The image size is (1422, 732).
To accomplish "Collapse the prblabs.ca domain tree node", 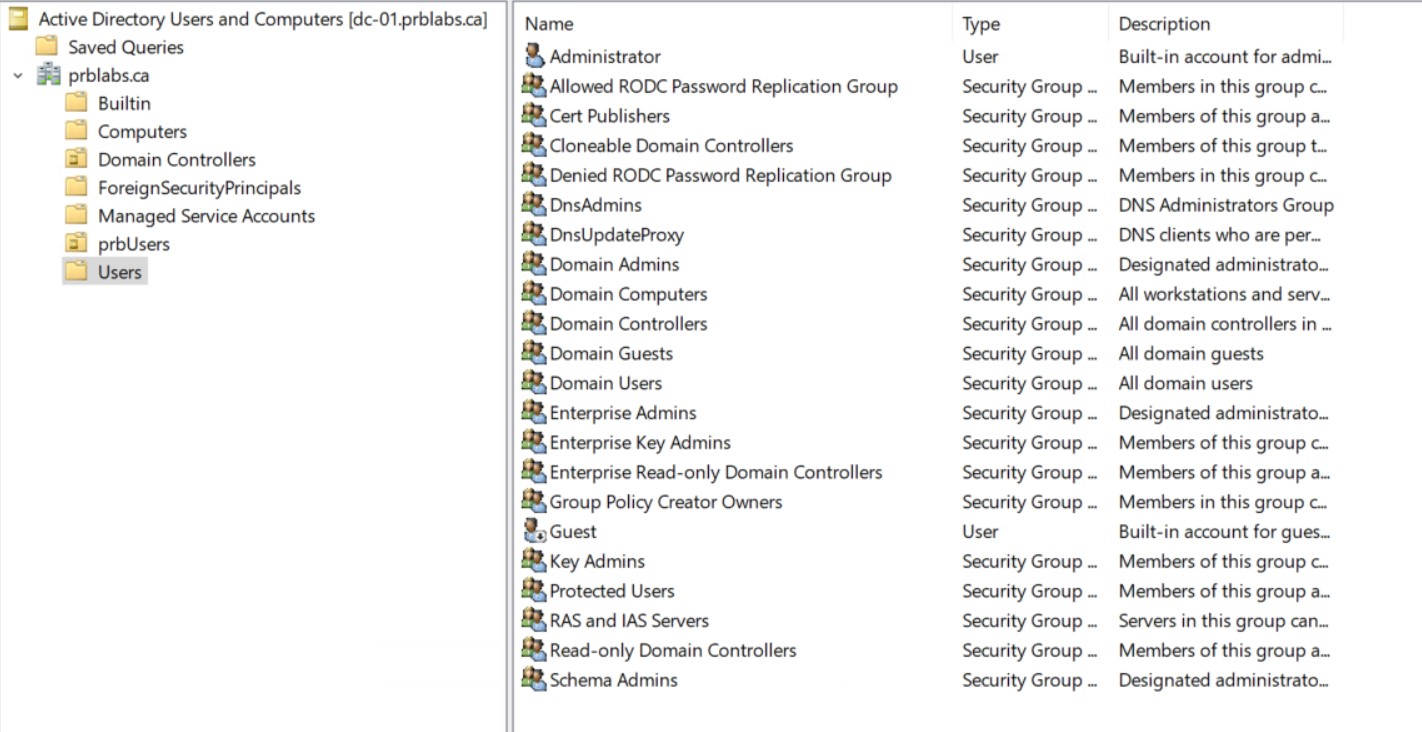I will (x=18, y=75).
